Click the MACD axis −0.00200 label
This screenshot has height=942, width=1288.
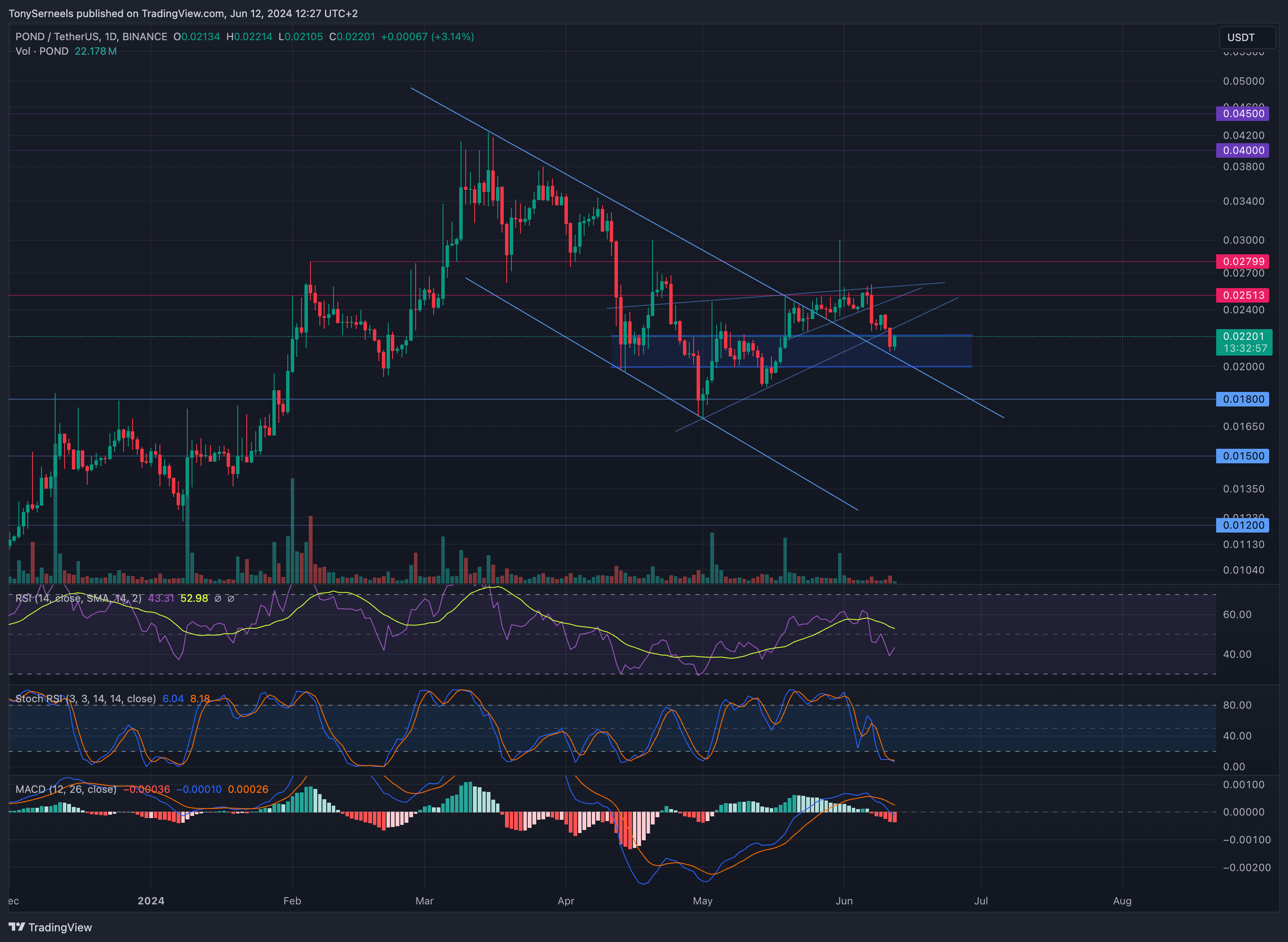click(1247, 867)
